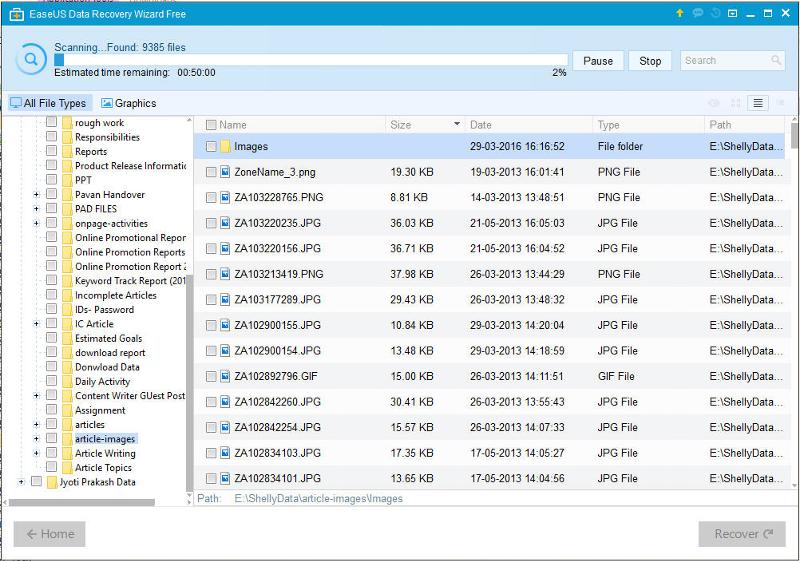Open the feedback chat bubble icon
This screenshot has height=561, width=800.
click(x=697, y=13)
